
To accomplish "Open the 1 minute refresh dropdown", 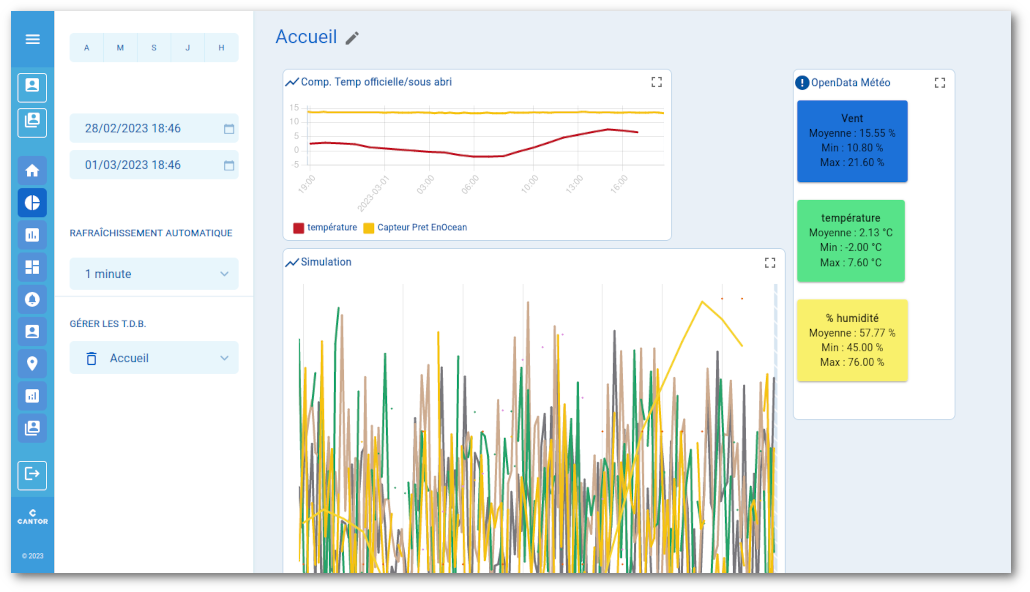I will click(154, 274).
